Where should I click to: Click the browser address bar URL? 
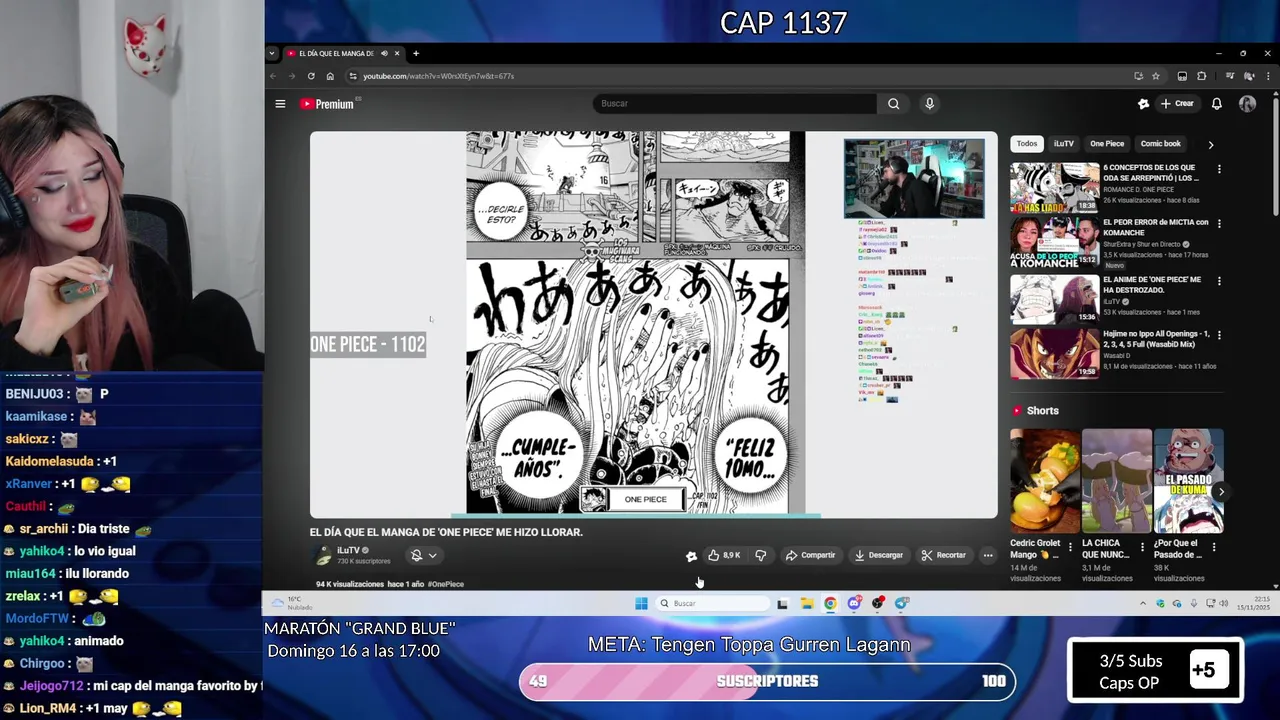click(438, 76)
